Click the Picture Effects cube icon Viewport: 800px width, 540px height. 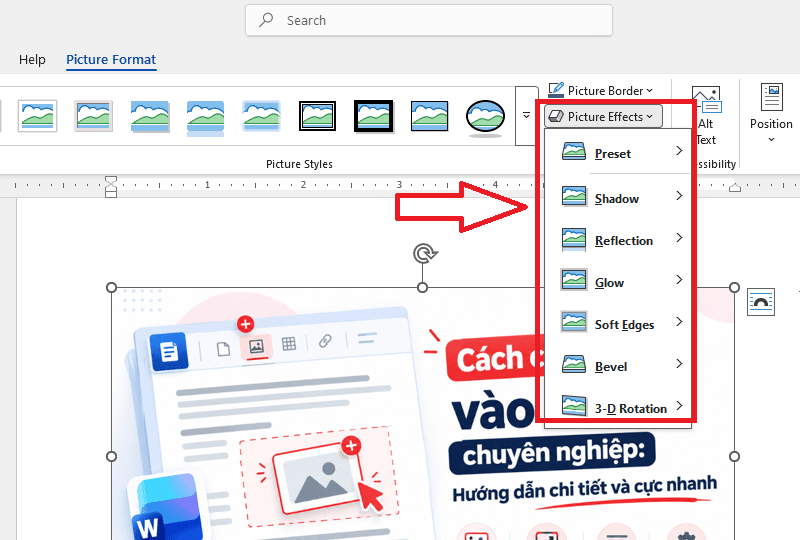tap(556, 116)
